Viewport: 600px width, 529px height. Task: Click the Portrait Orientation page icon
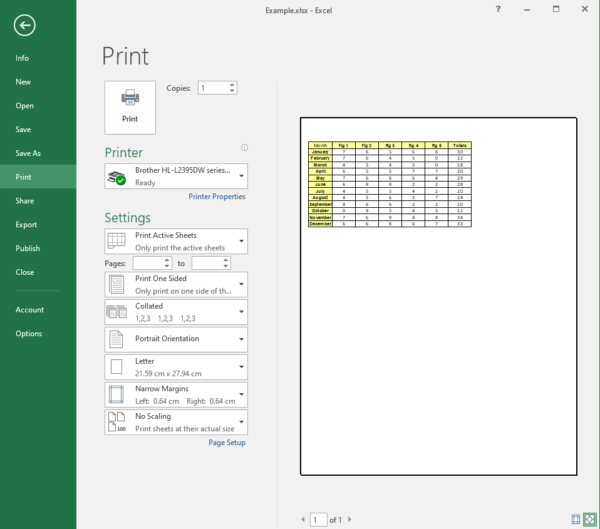[x=116, y=339]
